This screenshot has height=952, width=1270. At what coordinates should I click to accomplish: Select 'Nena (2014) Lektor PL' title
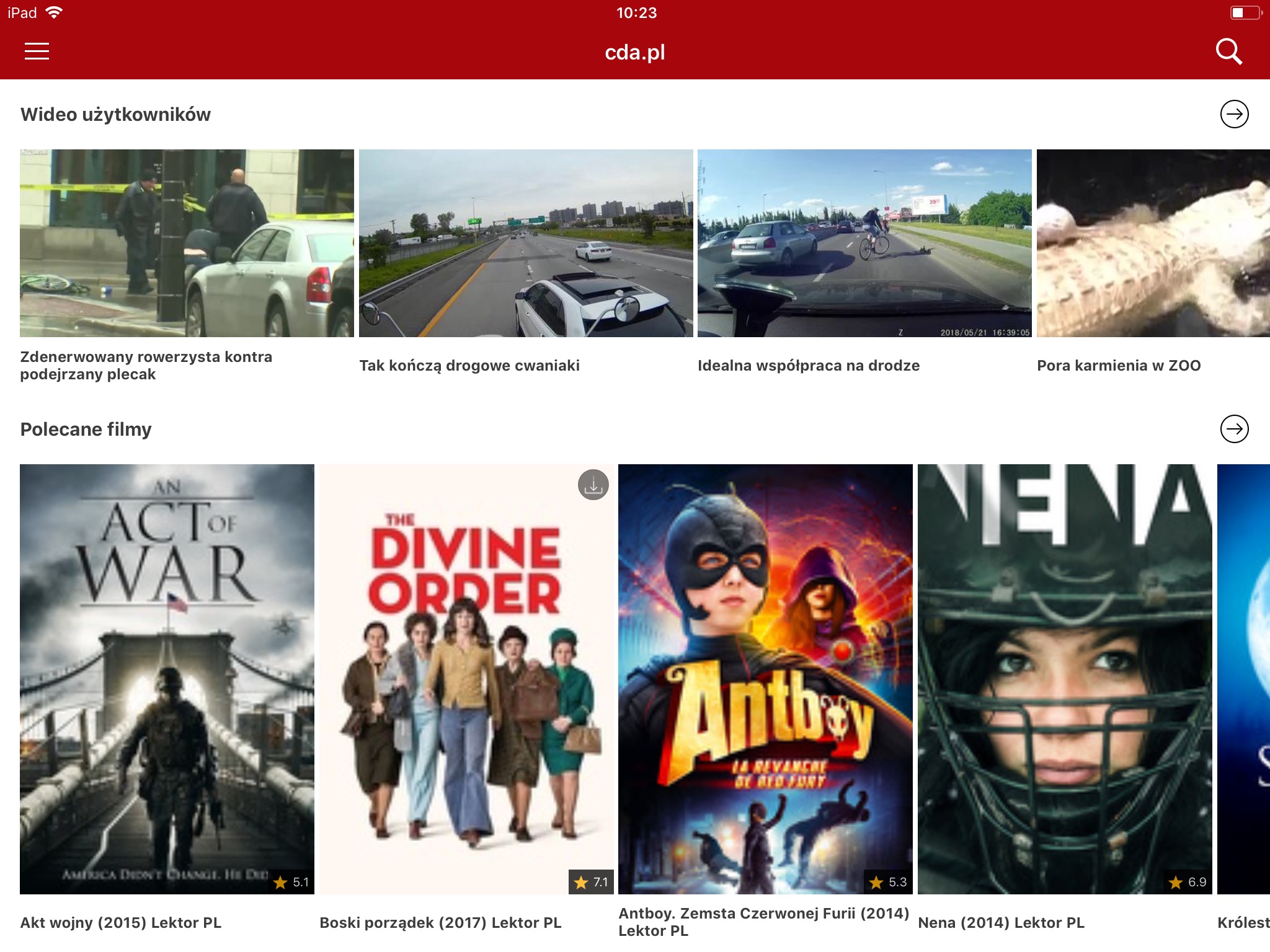click(1001, 922)
